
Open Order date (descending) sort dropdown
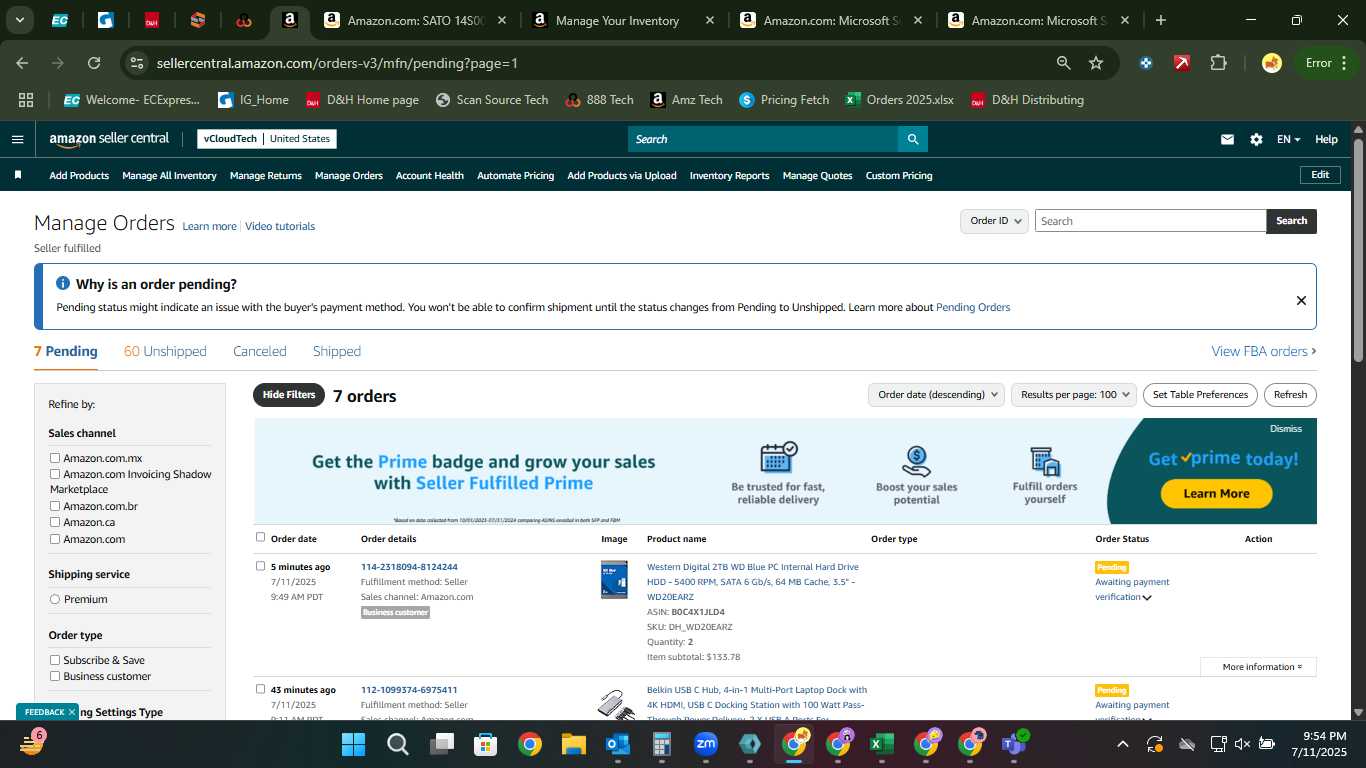tap(936, 395)
